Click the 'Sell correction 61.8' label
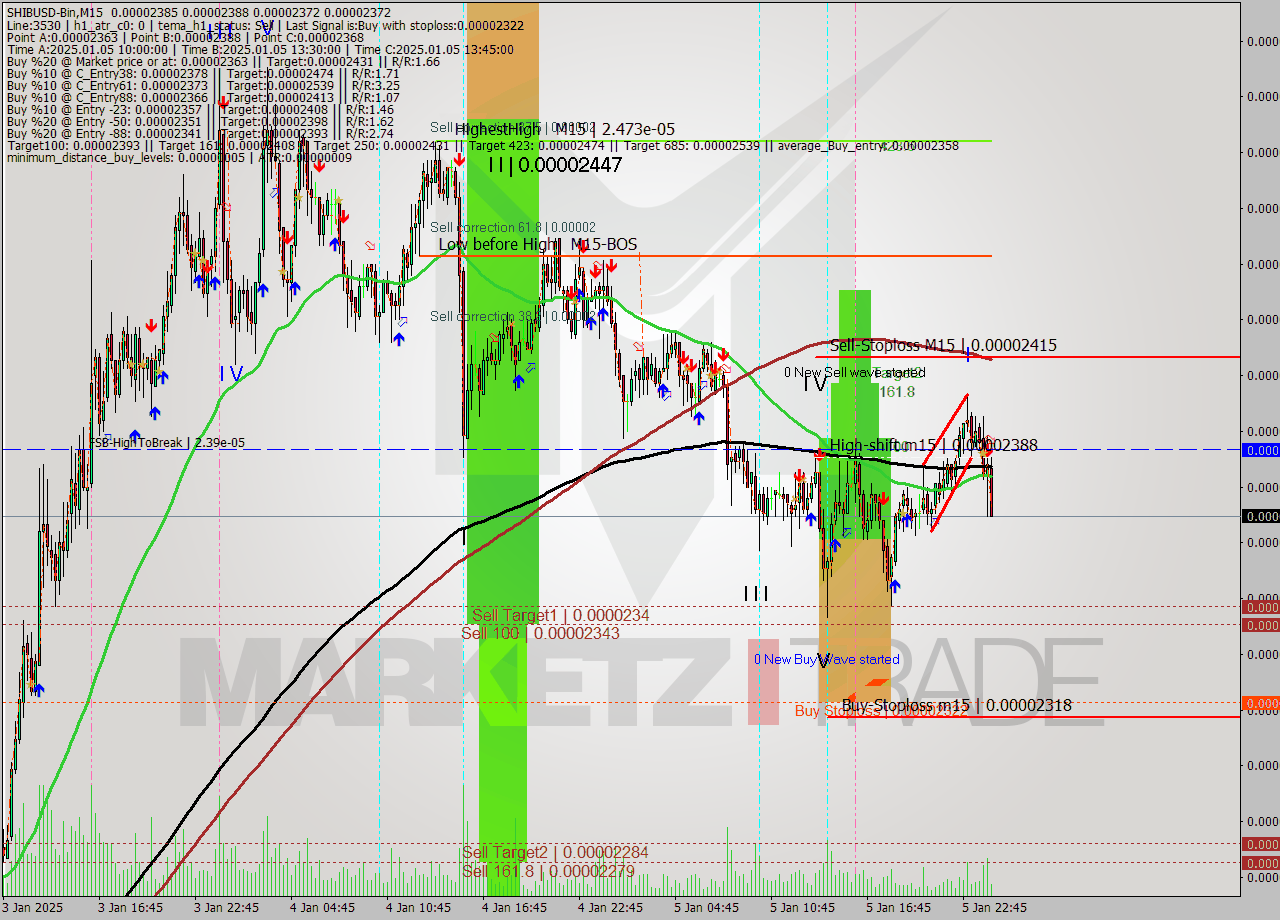Screen dimensions: 1280x920 pos(513,228)
